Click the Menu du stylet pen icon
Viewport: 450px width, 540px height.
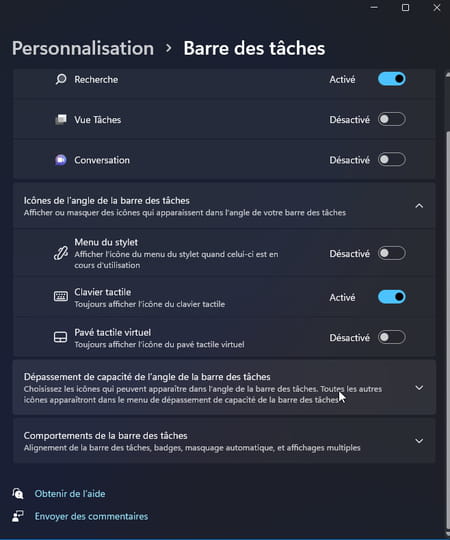click(x=61, y=253)
